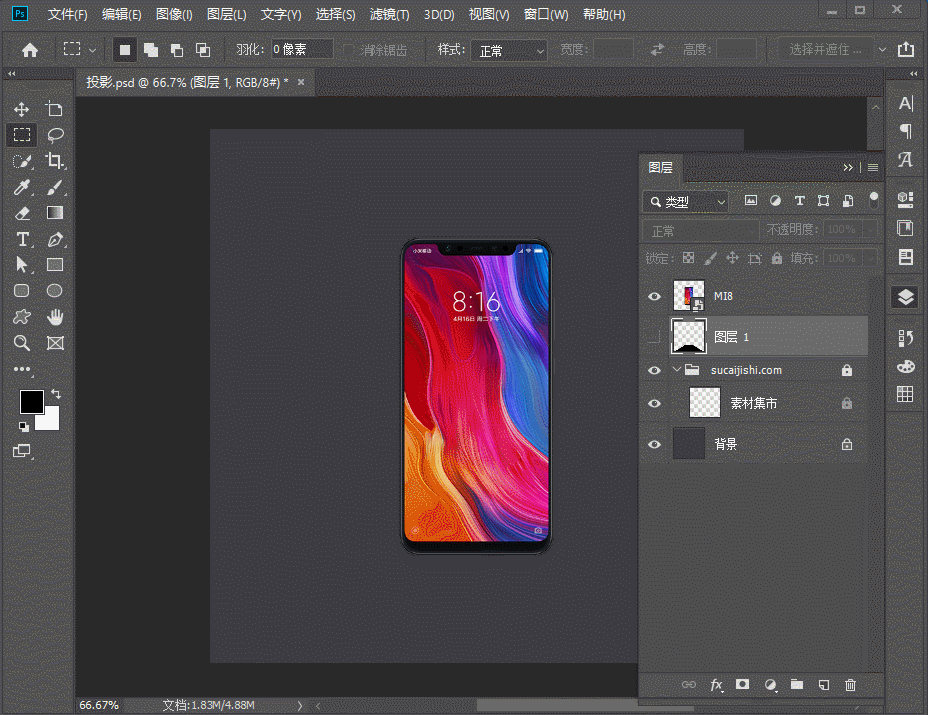
Task: Choose New Selection mode
Action: (x=124, y=50)
